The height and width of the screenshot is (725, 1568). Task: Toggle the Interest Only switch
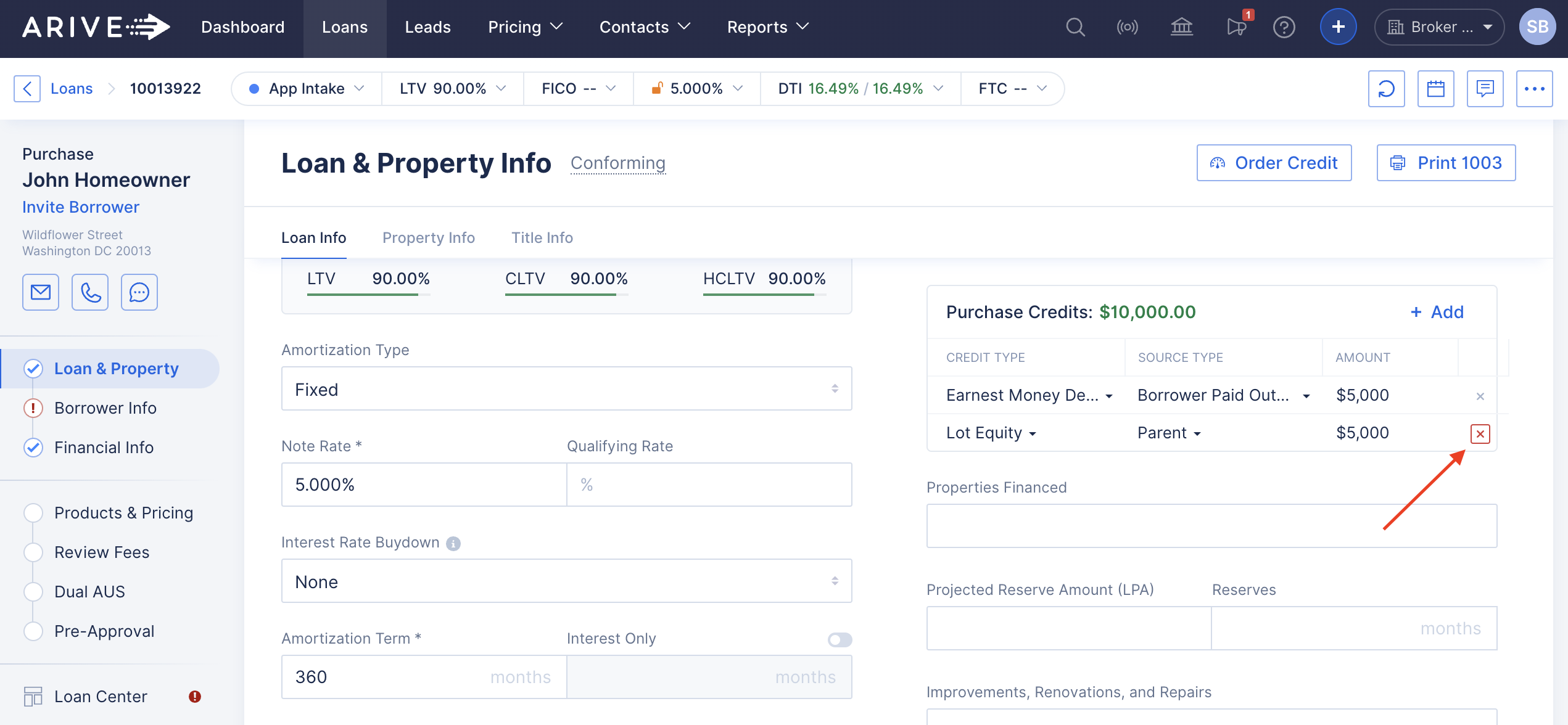(840, 640)
